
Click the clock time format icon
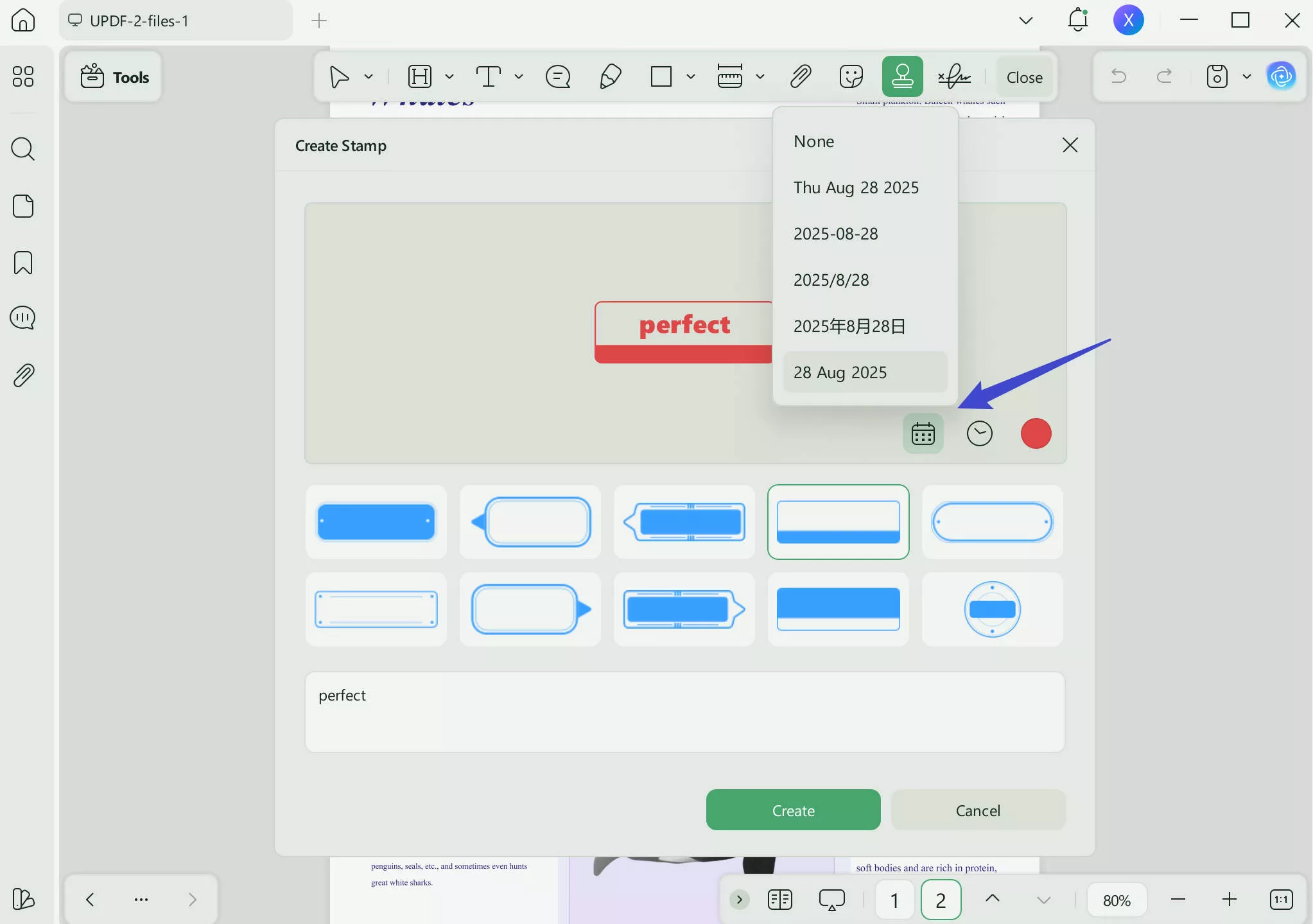(x=979, y=433)
